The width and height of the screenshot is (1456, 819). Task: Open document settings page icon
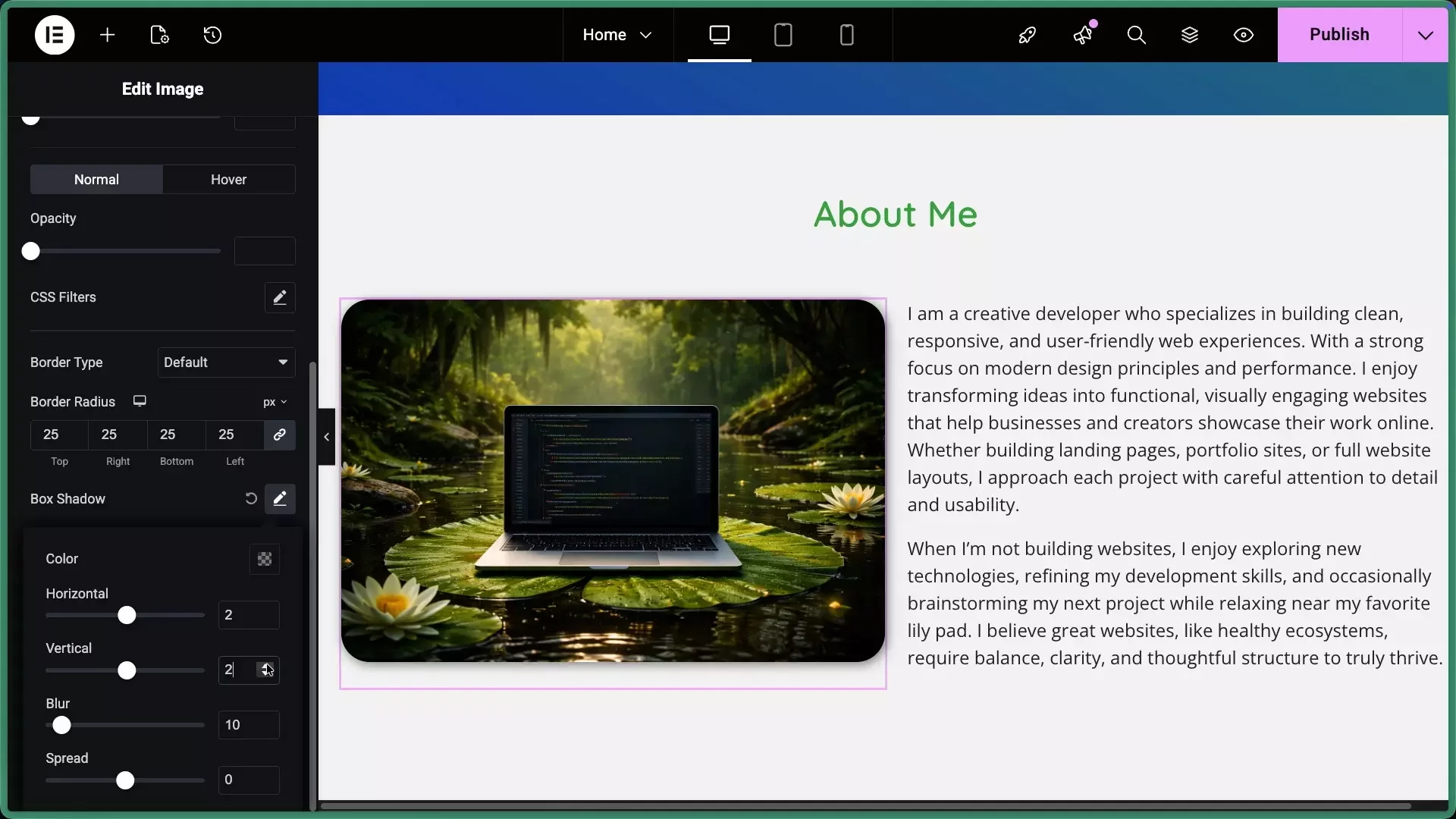click(x=159, y=35)
